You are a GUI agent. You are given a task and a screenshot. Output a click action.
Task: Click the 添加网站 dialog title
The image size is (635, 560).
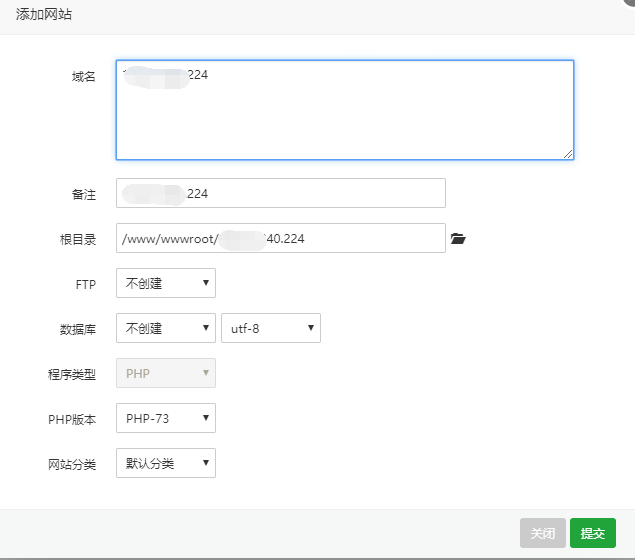coord(43,15)
